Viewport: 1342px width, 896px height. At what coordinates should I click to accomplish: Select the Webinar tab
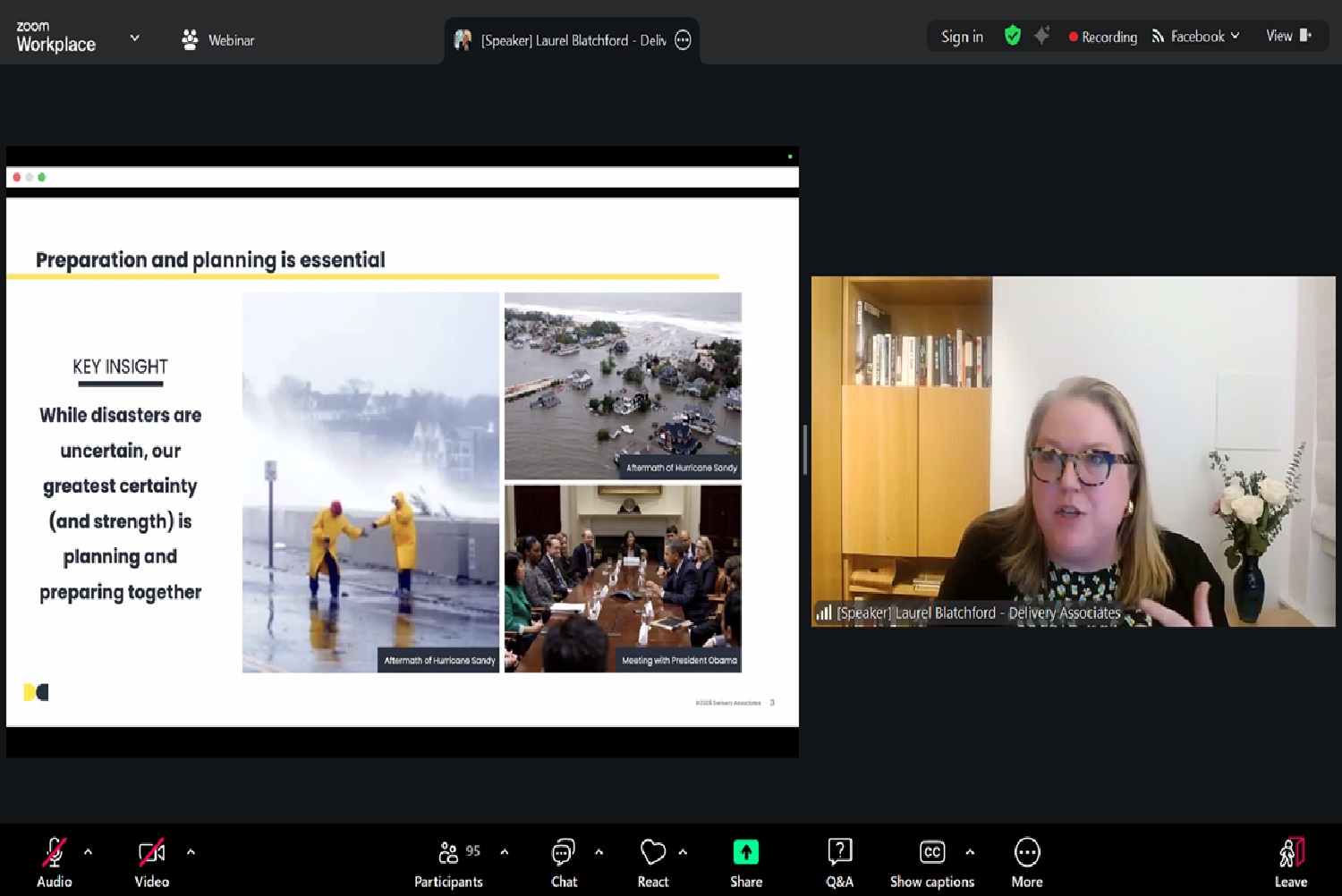[x=218, y=40]
